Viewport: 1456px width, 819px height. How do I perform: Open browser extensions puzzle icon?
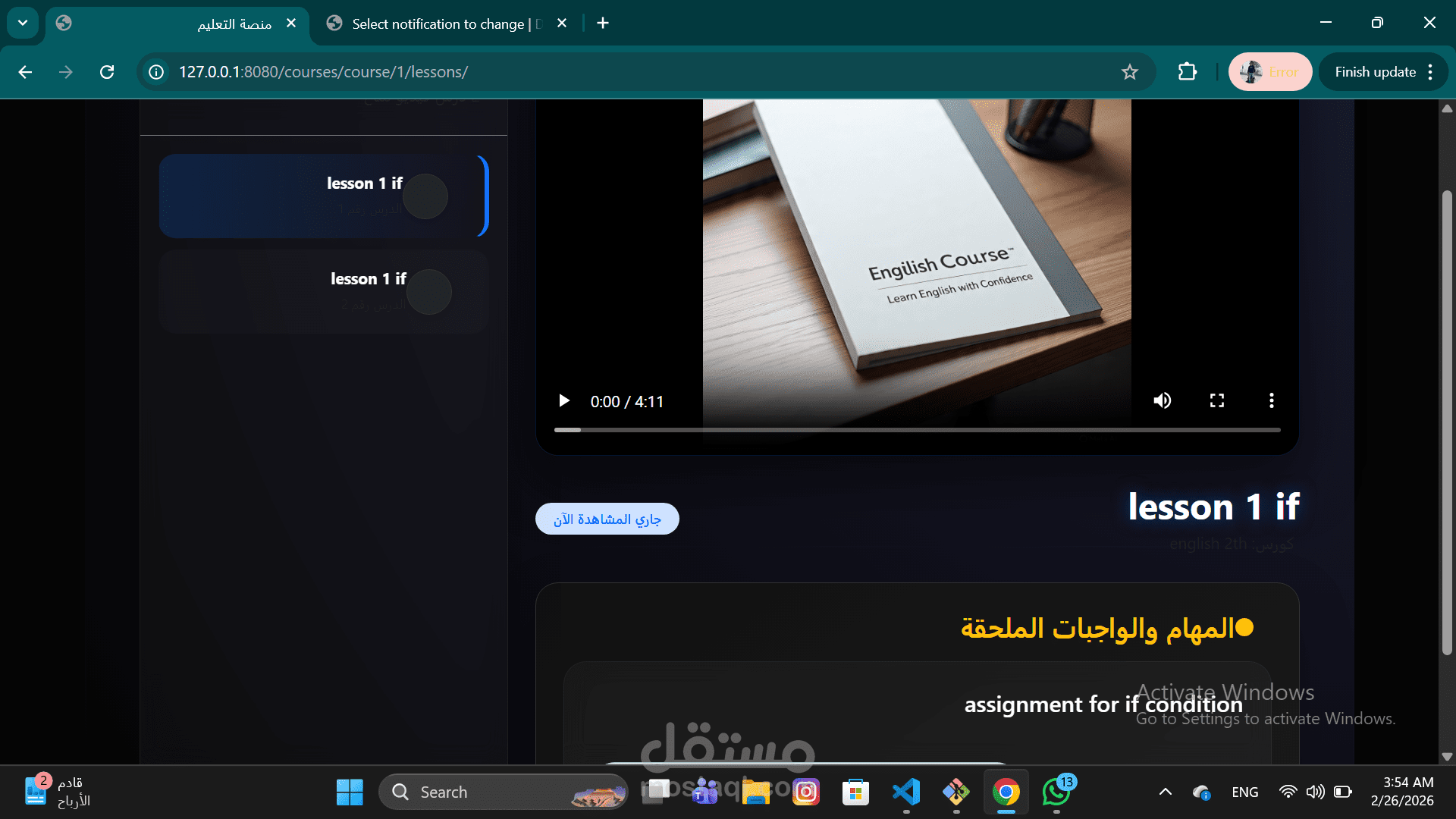(x=1187, y=72)
